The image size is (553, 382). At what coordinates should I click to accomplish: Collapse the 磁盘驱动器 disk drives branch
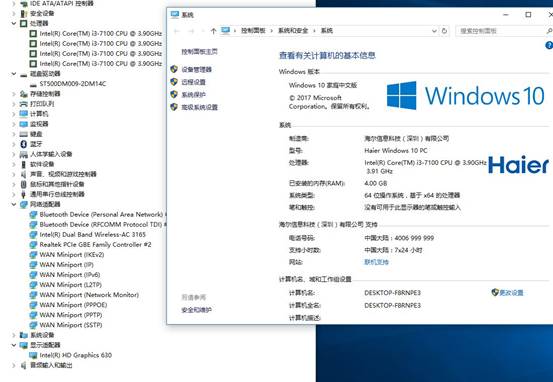click(x=14, y=74)
